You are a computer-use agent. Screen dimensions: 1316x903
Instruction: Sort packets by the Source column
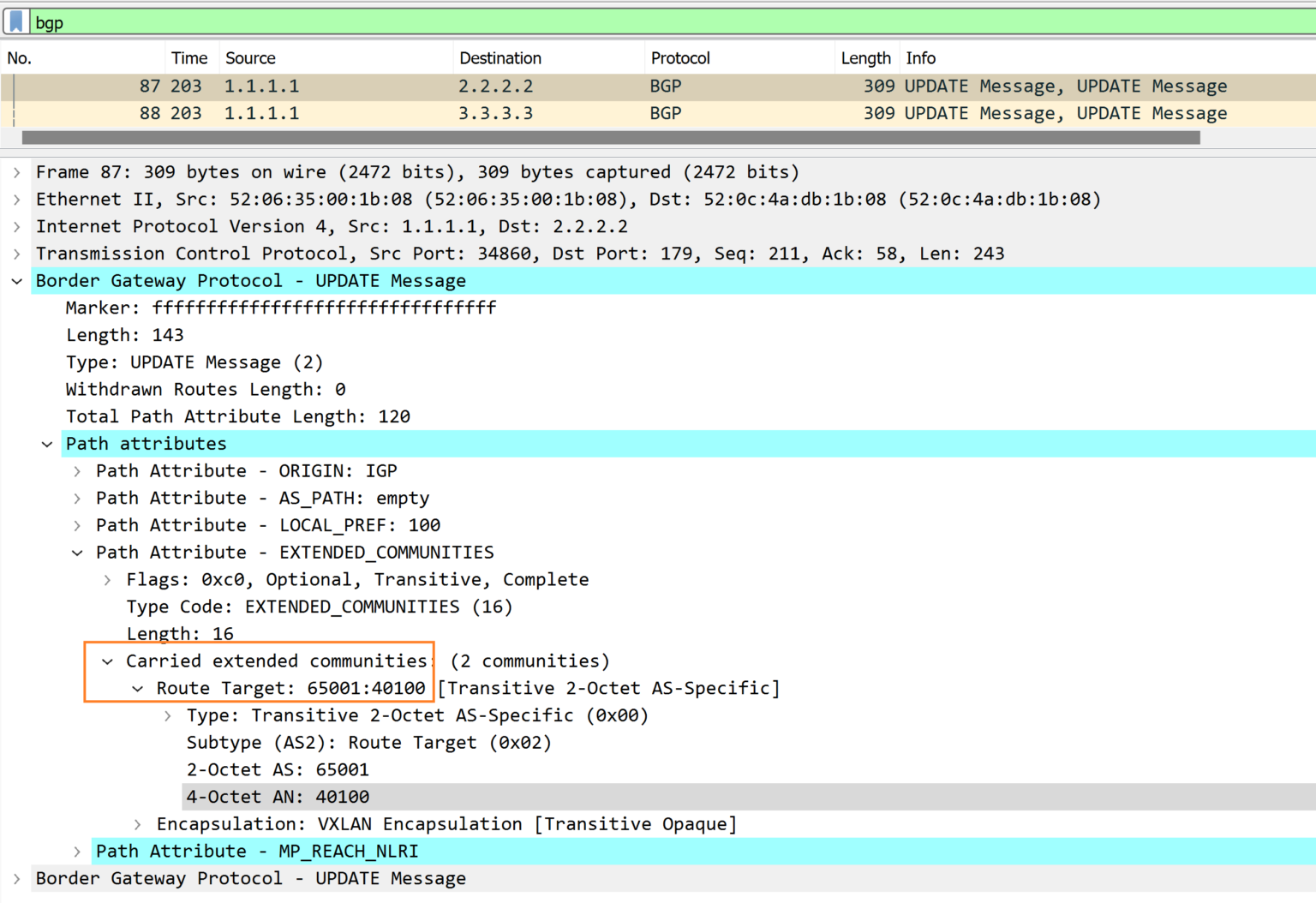[249, 57]
